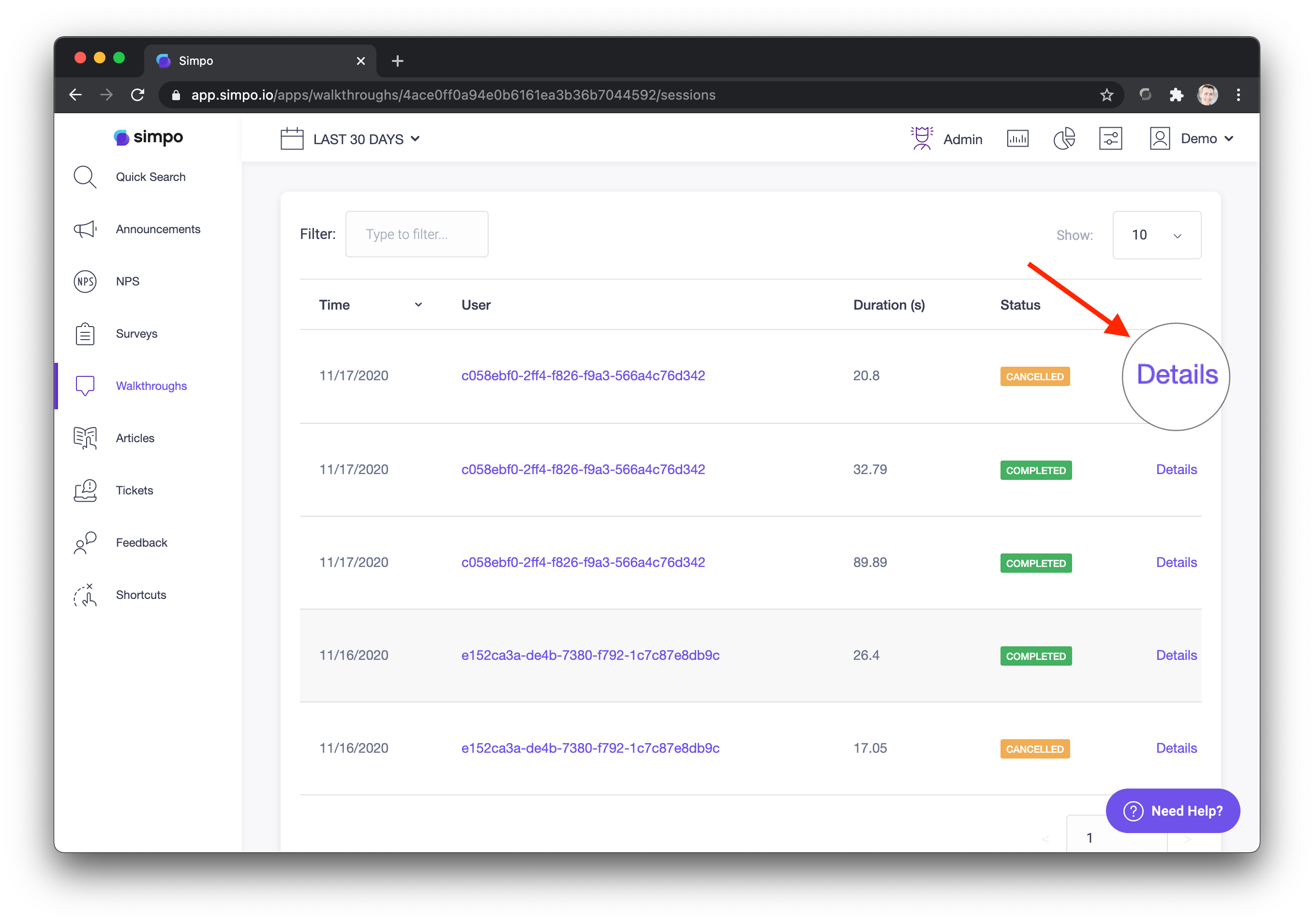The image size is (1314, 924).
Task: Reload the page
Action: click(x=137, y=95)
